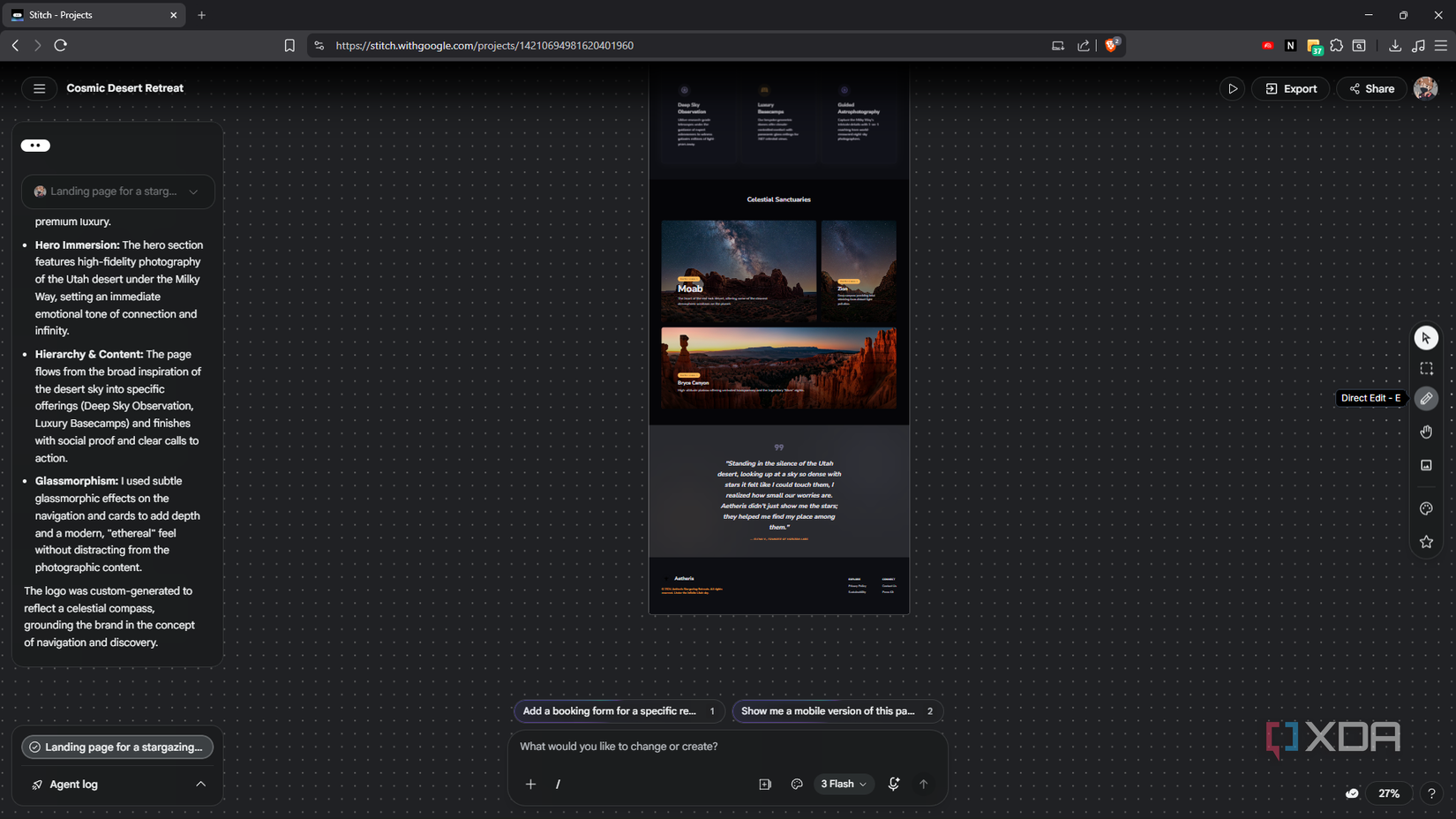Viewport: 1456px width, 819px height.
Task: Open the image tool in side toolbar
Action: click(x=1426, y=465)
